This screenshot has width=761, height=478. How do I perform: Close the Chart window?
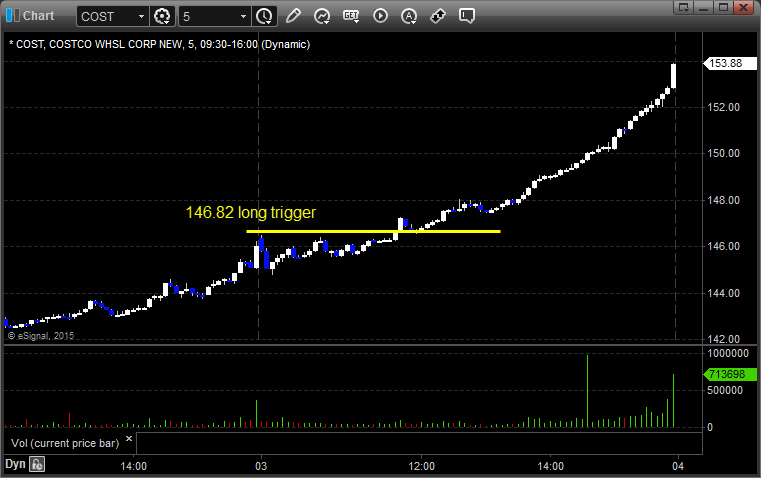pyautogui.click(x=743, y=7)
